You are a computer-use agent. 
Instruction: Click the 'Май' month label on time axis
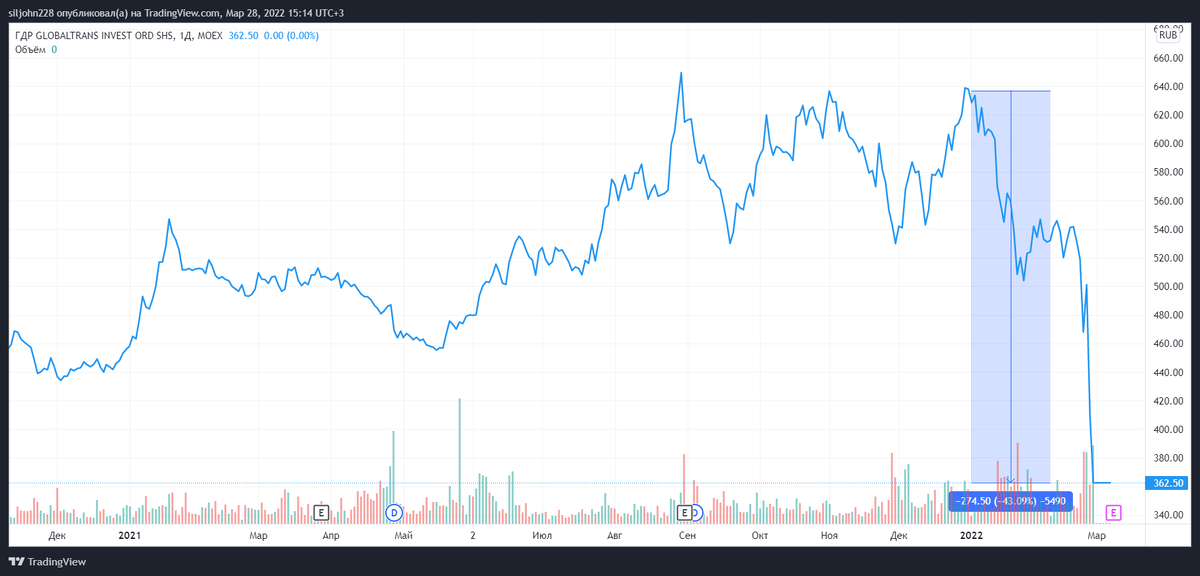click(404, 537)
